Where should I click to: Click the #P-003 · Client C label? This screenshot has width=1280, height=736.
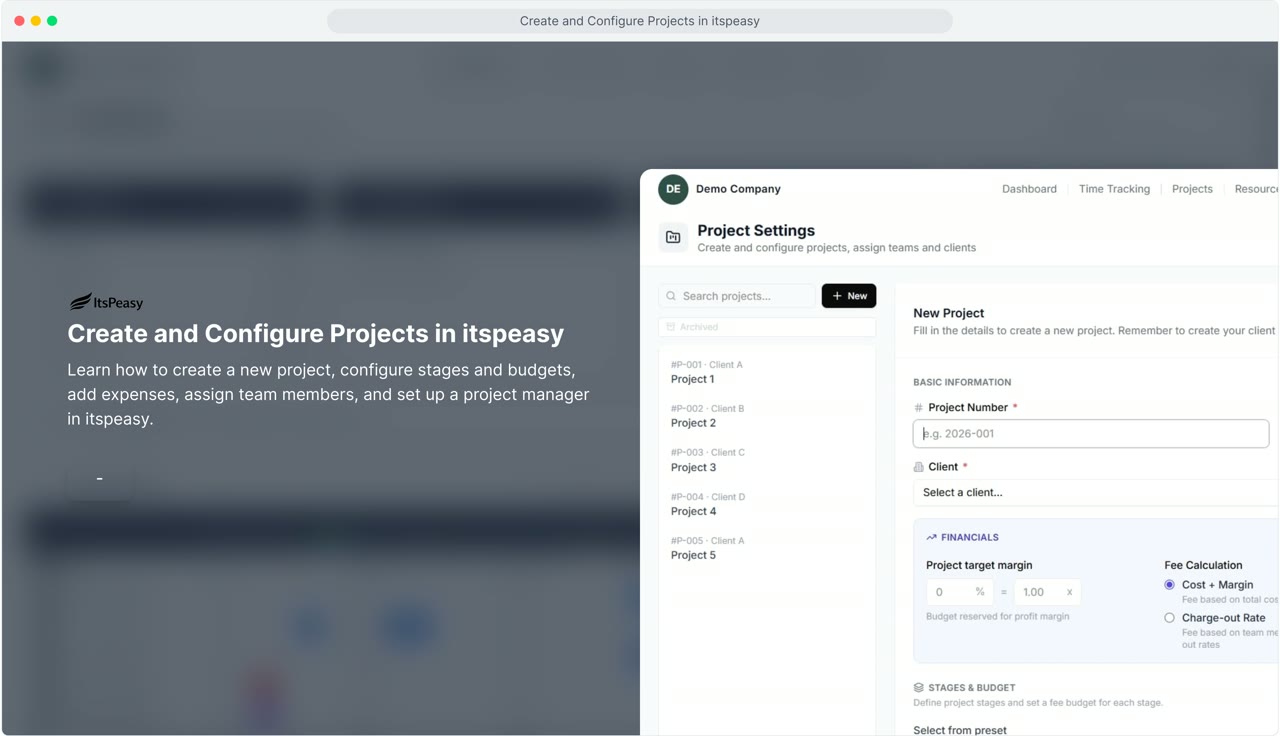[708, 453]
